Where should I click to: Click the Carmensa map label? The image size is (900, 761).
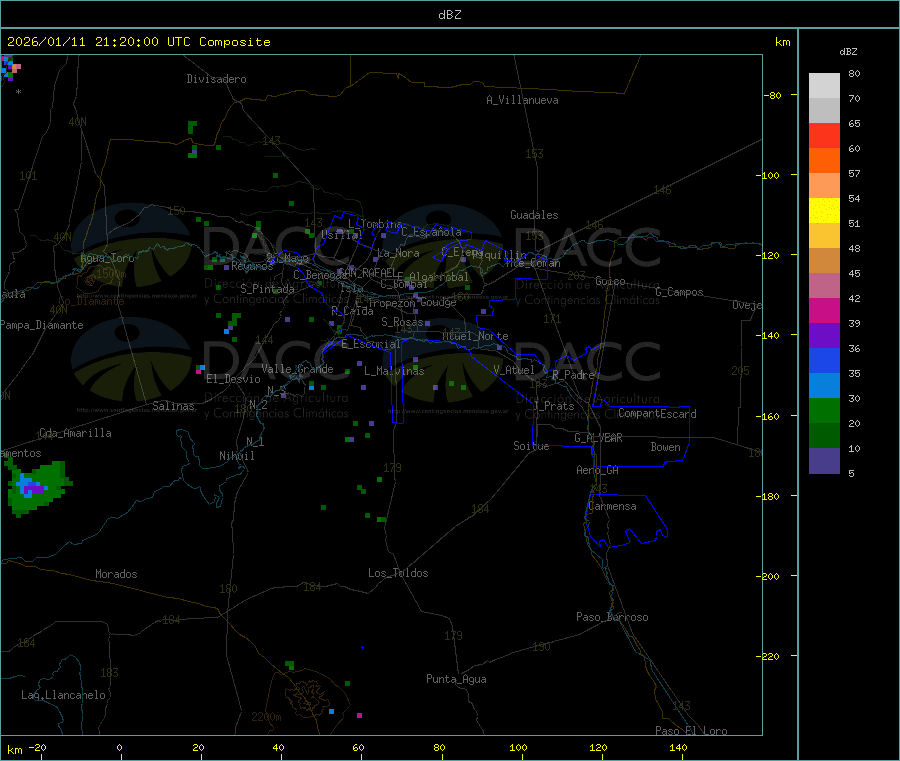(612, 507)
